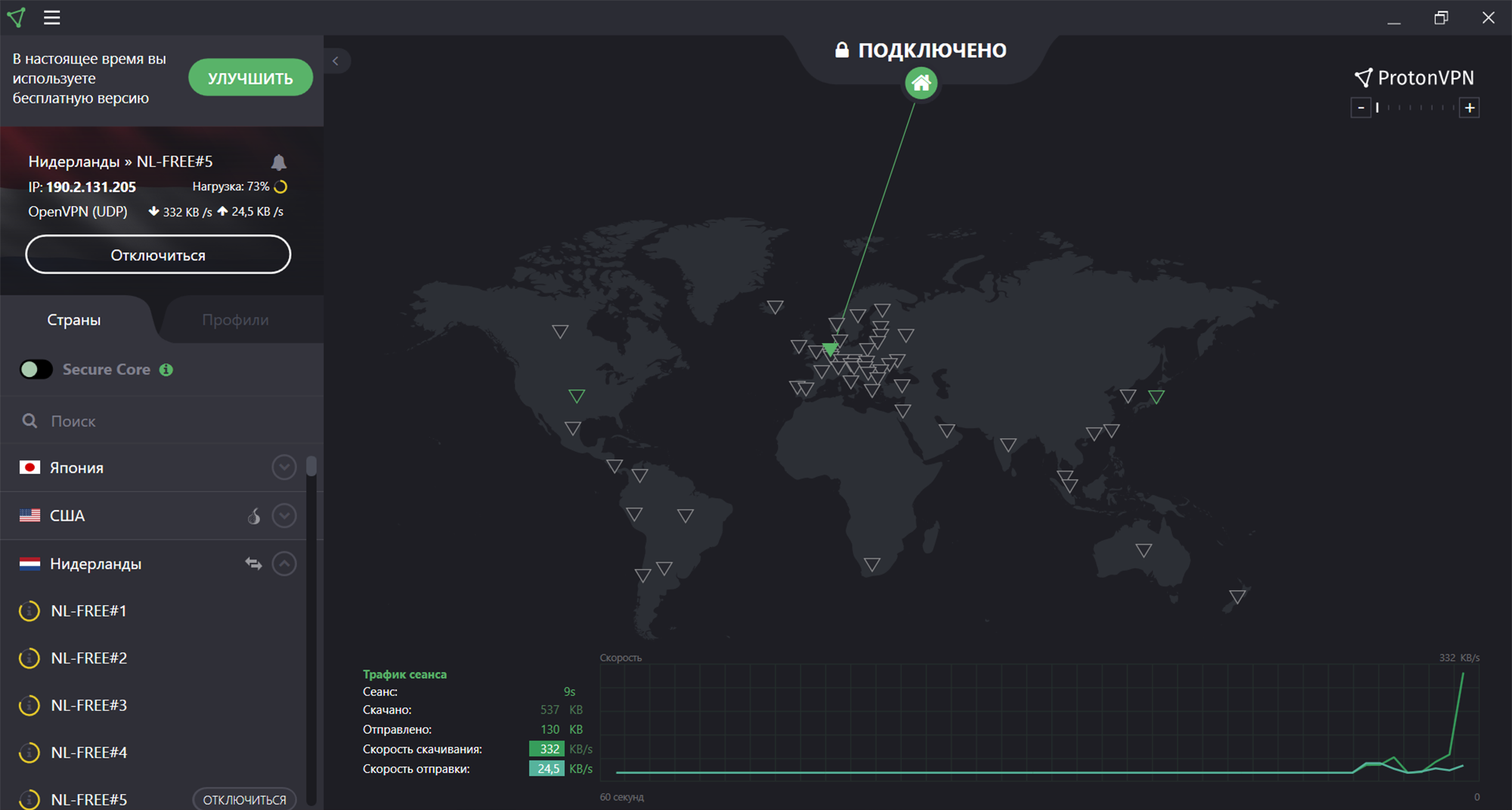Click the Canada server map marker
Viewport: 1512px width, 810px height.
click(560, 331)
